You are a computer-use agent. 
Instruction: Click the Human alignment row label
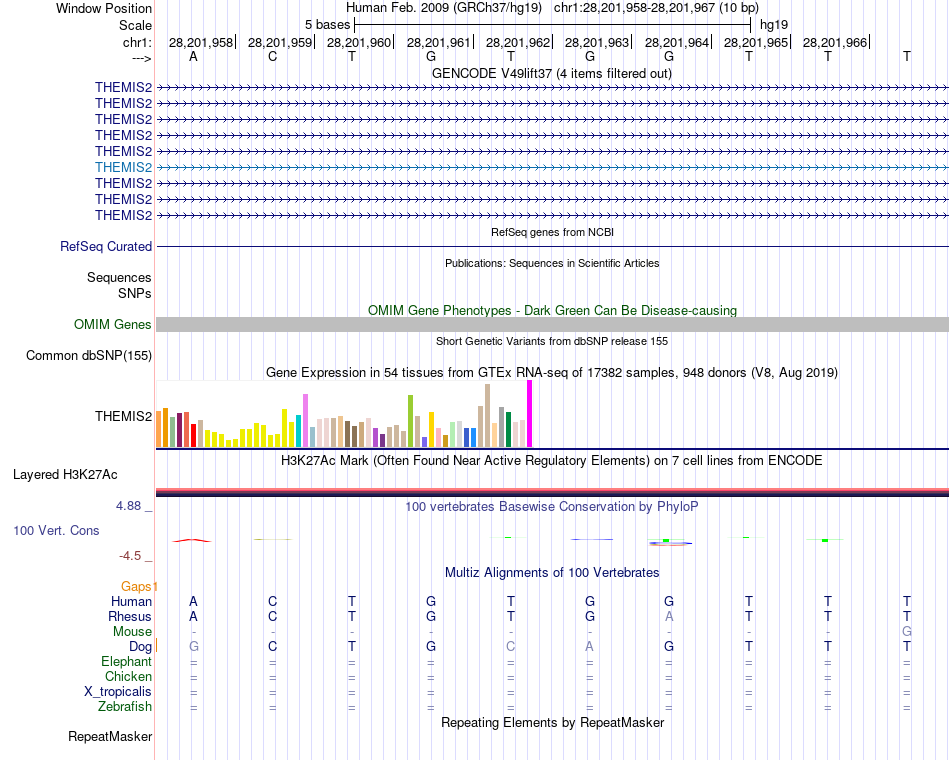coord(131,602)
